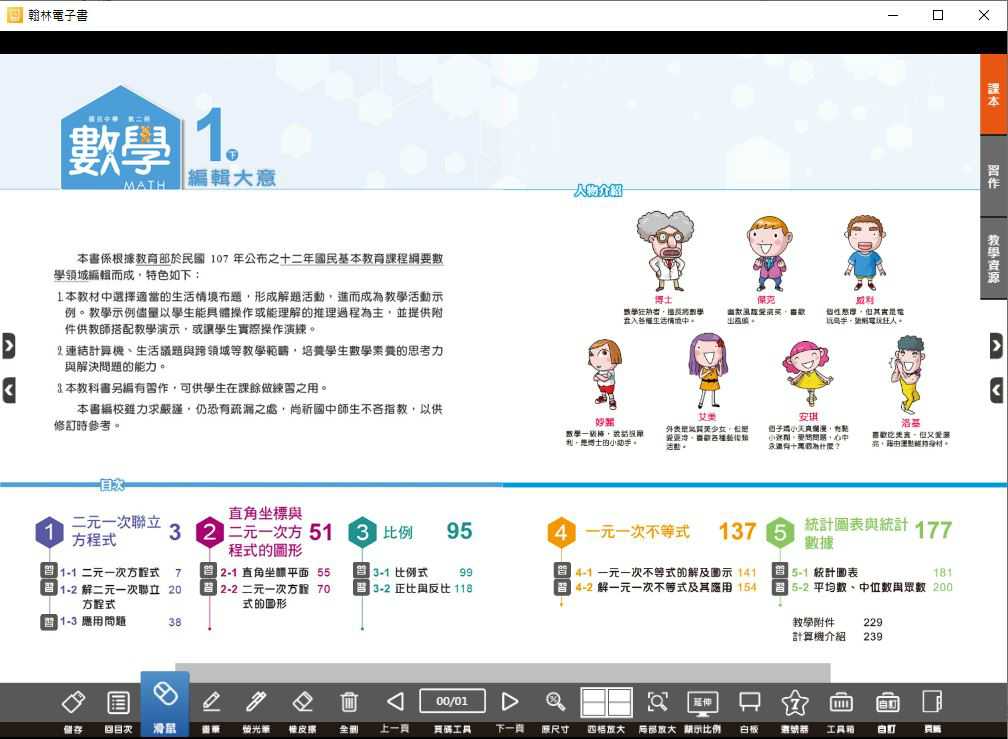Open section 1-1 二元一次方程式
Viewport: 1008px width, 739px height.
pyautogui.click(x=120, y=572)
